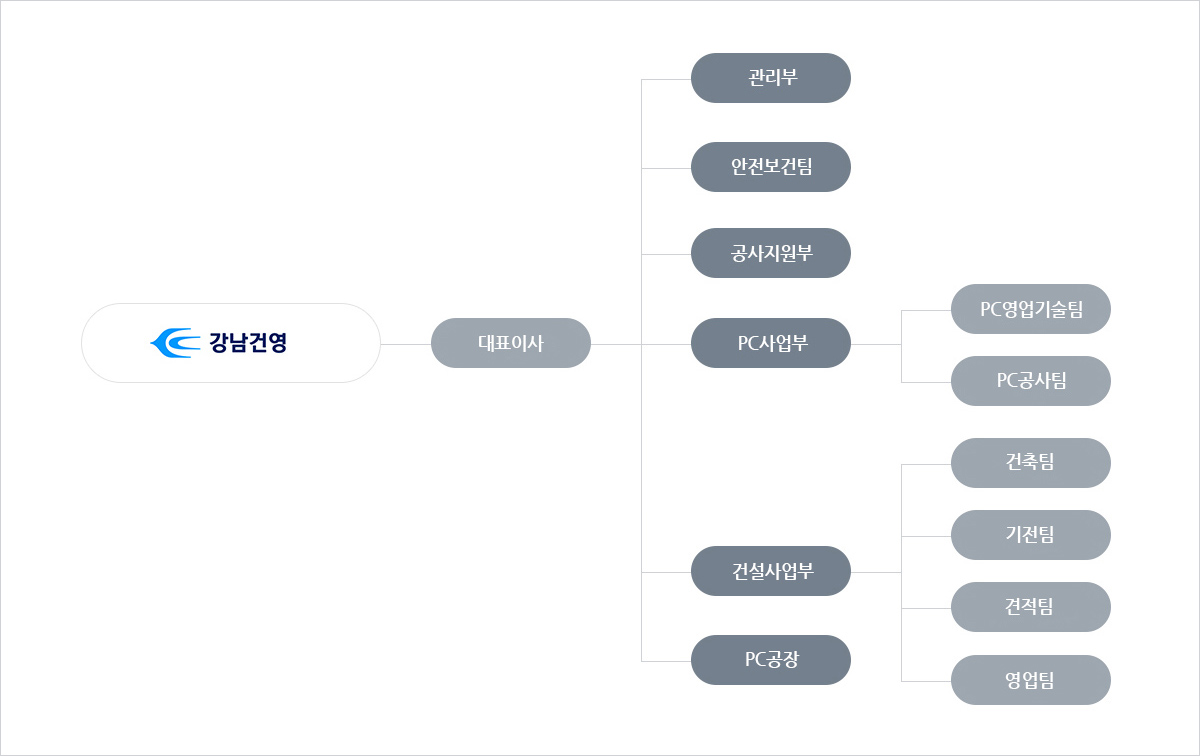
Task: Click the 영업팀 team node
Action: 1031,680
